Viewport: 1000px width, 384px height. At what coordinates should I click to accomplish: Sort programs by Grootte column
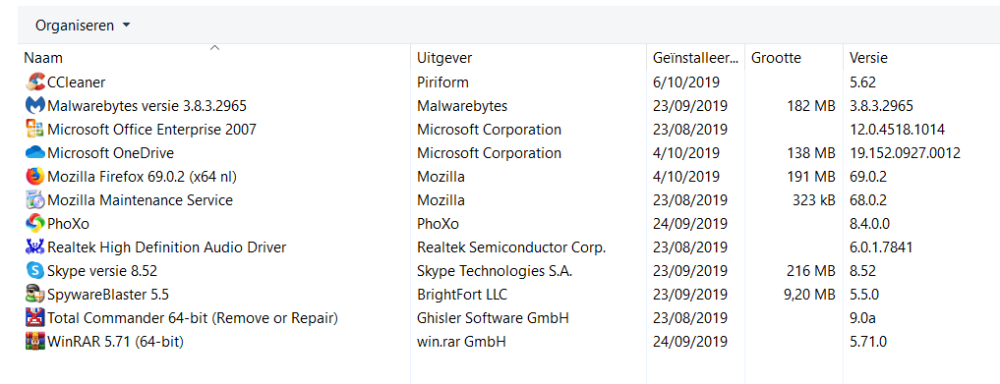(x=776, y=58)
